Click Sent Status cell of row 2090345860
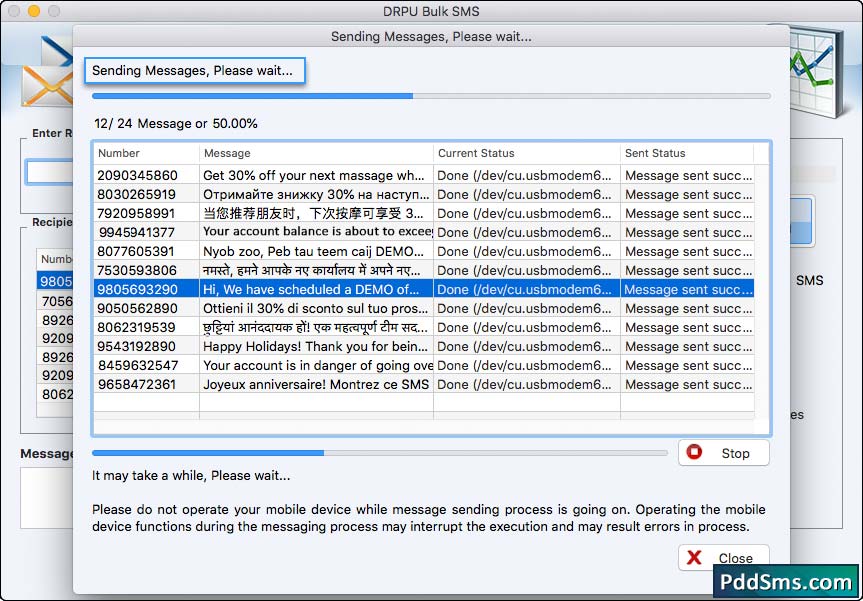 point(687,176)
